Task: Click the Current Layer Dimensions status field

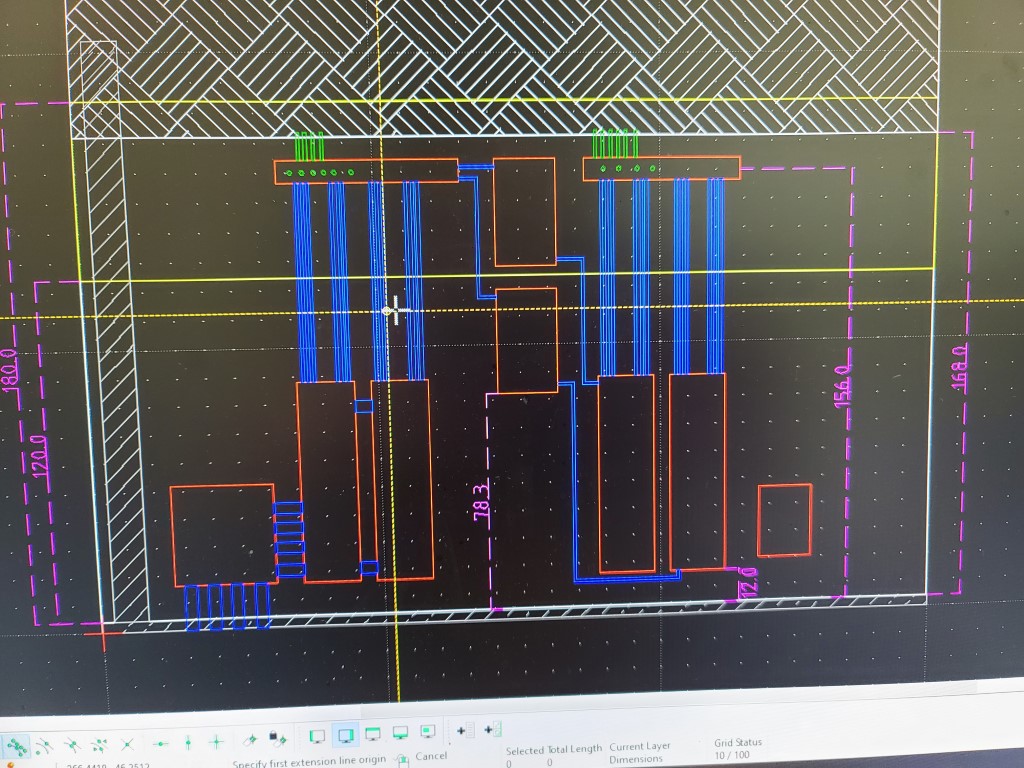Action: coord(639,753)
